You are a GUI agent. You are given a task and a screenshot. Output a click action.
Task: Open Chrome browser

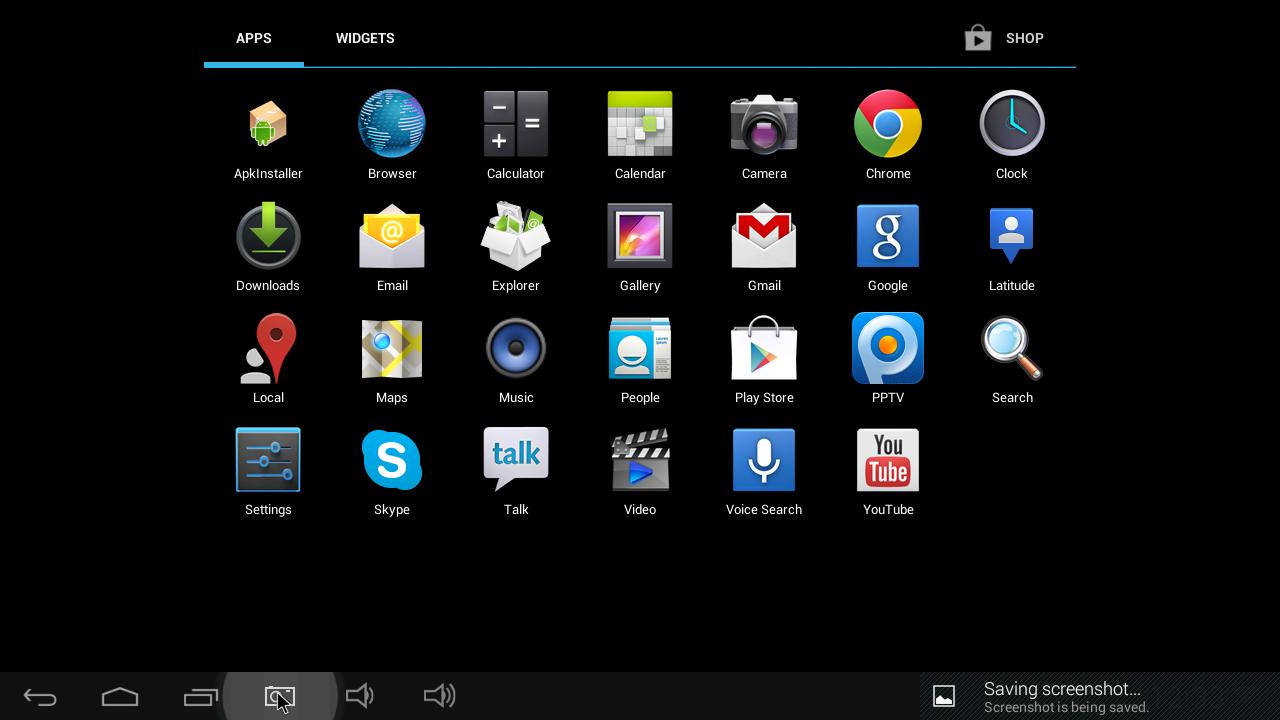click(888, 124)
